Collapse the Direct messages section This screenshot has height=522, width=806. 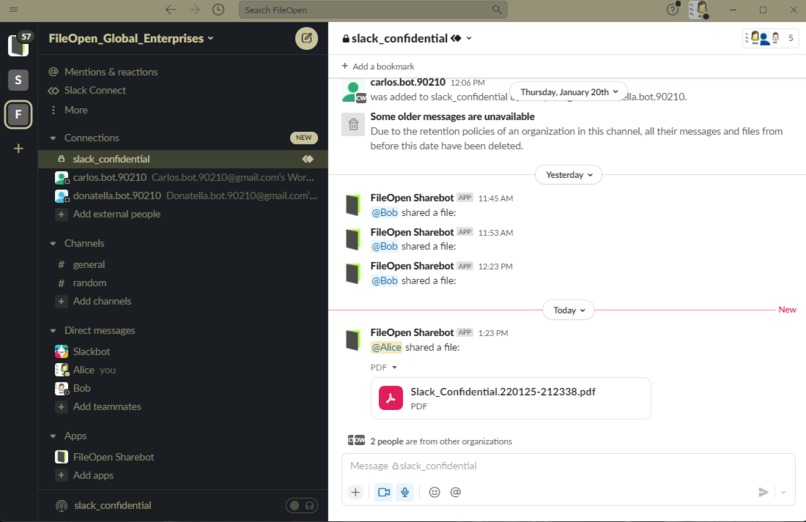[53, 331]
